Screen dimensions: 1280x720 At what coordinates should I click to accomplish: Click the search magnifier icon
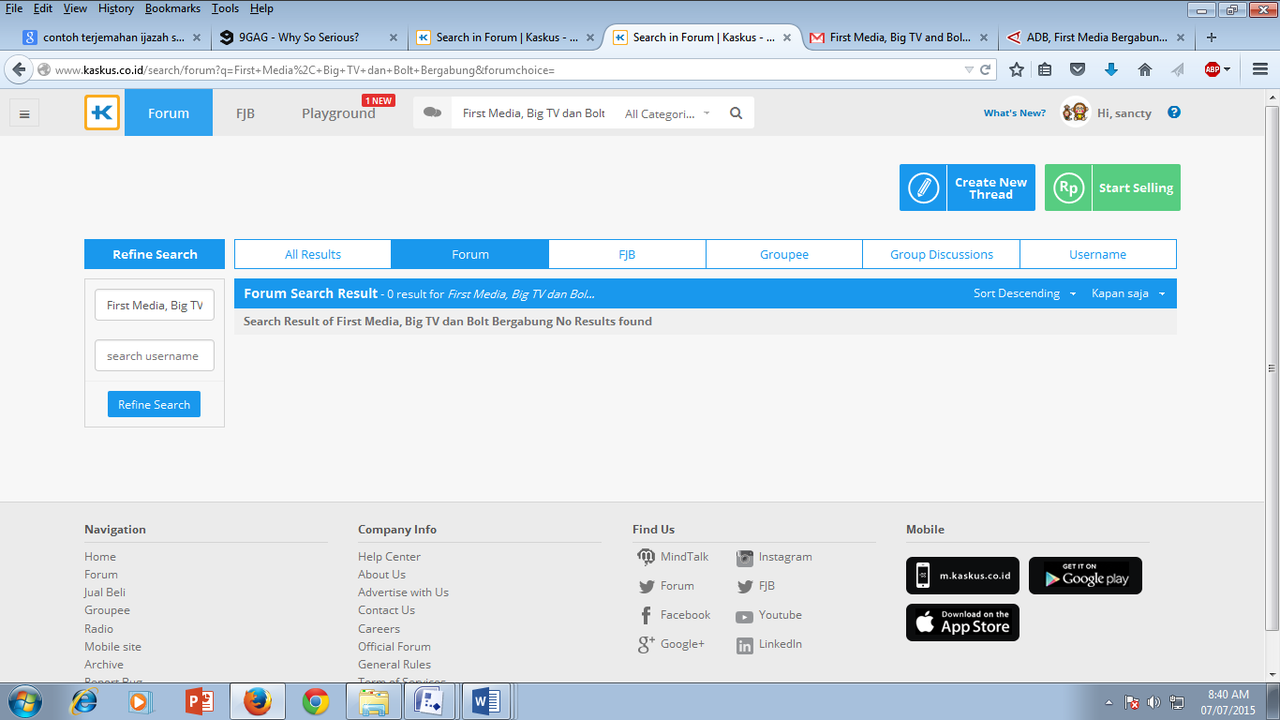736,113
